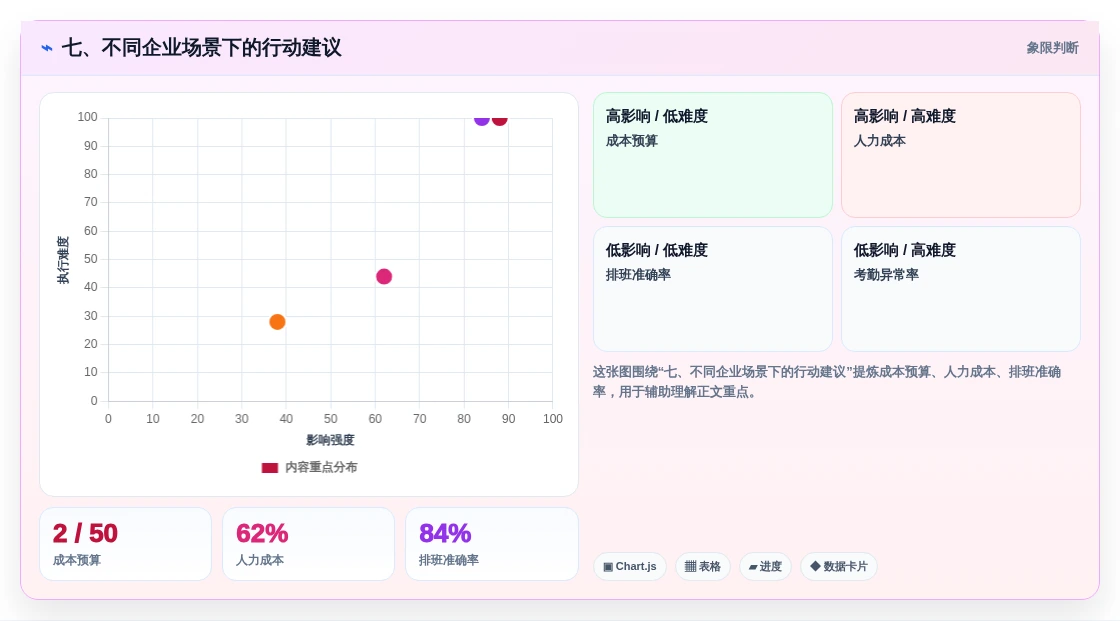Click the section title 七、不同企业场景下的行动建议

(201, 48)
